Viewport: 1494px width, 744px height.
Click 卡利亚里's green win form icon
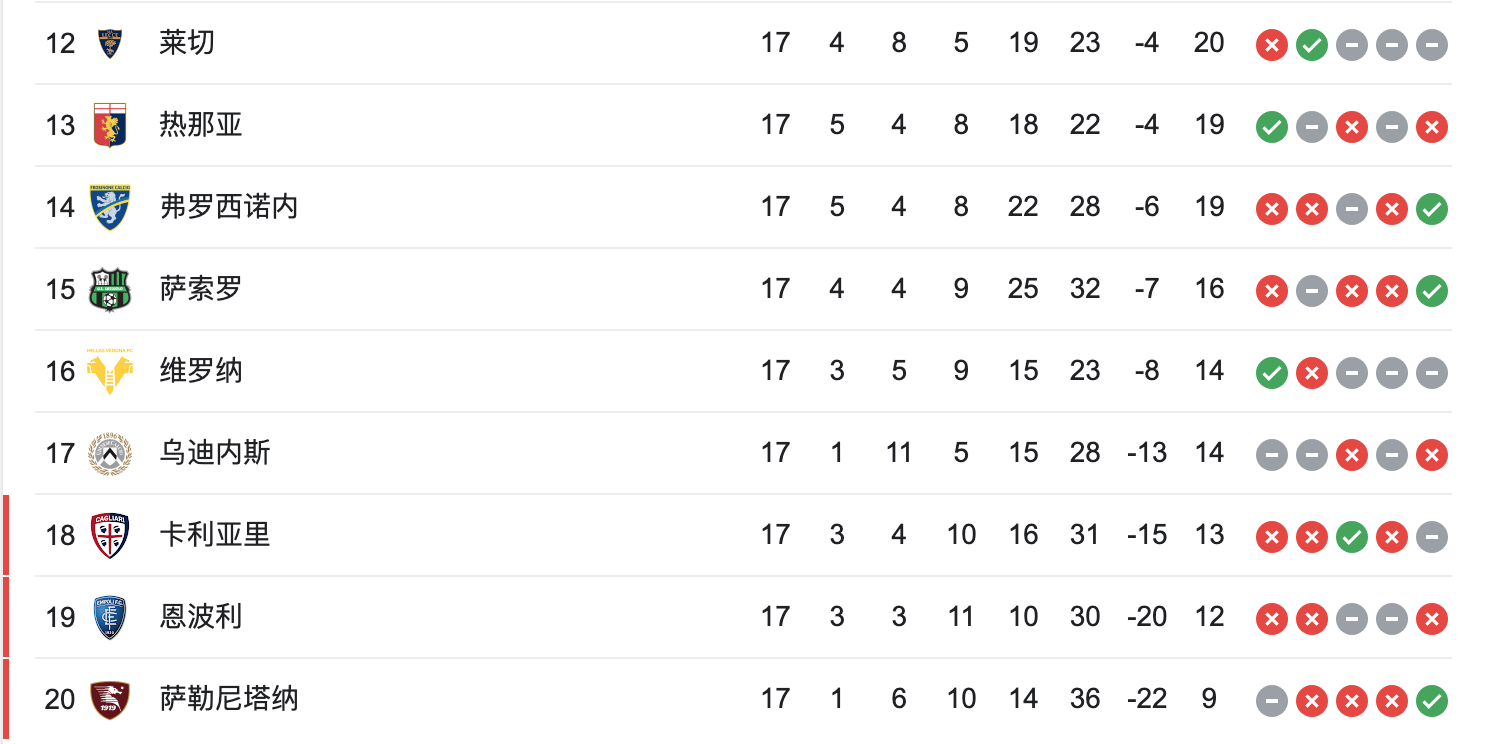(1352, 537)
